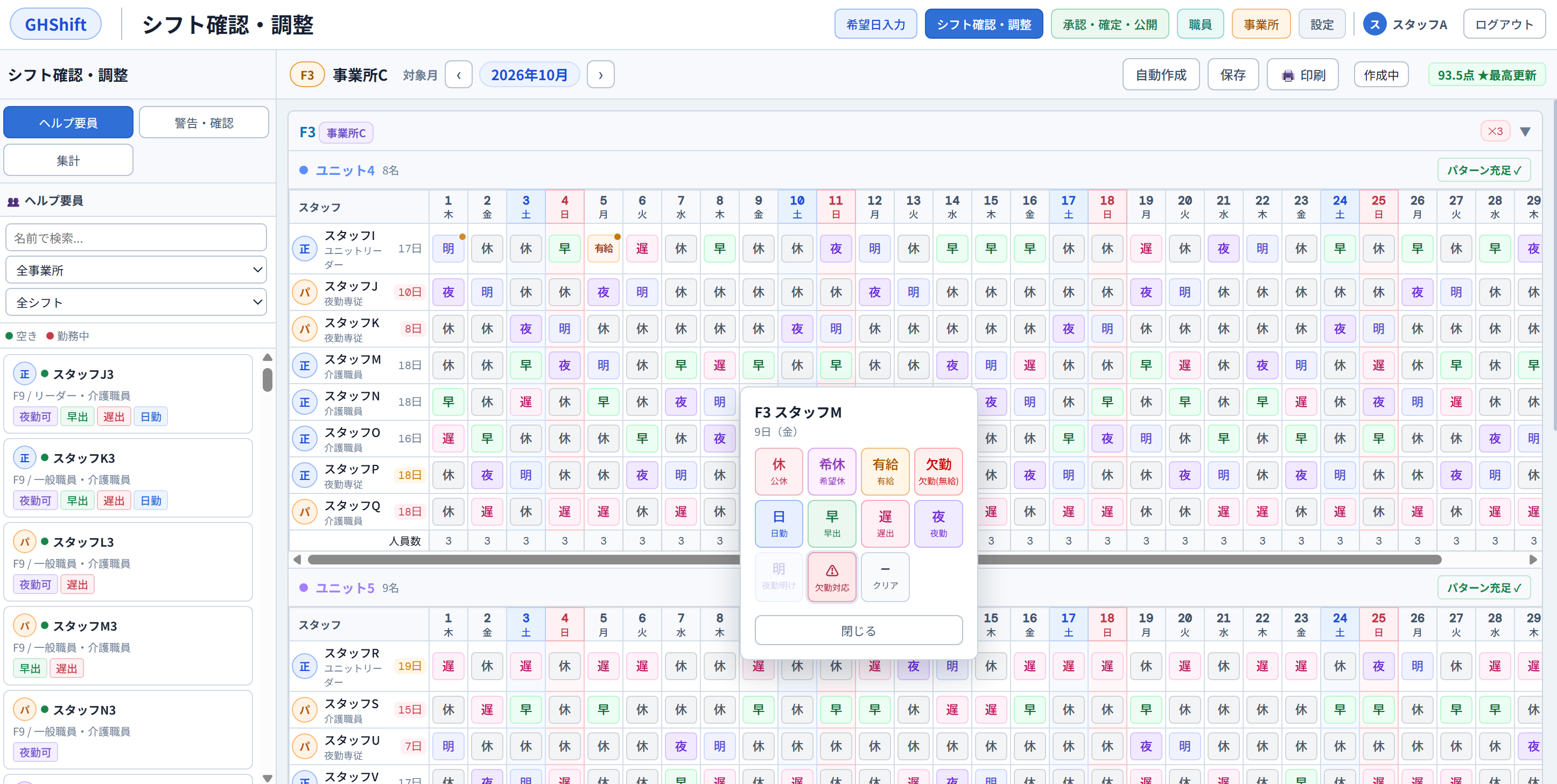Click the ヘルプ要員 people icon
This screenshot has width=1557, height=784.
[x=13, y=201]
